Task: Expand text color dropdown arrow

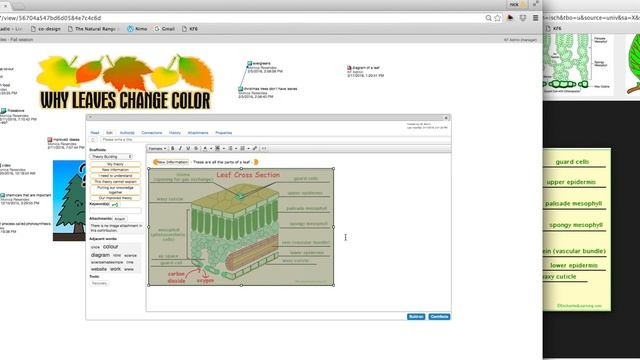Action: point(211,149)
